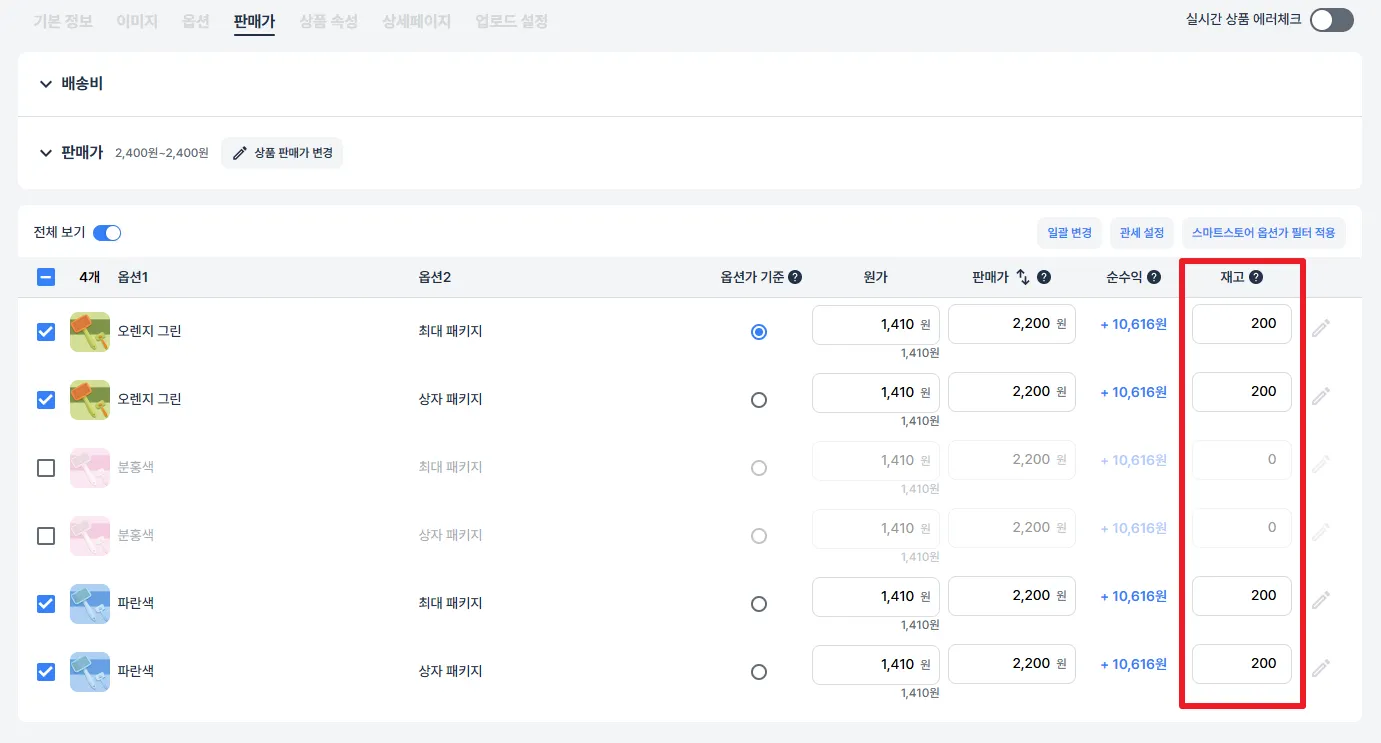
Task: Uncheck 파란색 최대 패키지 row checkbox
Action: point(46,604)
